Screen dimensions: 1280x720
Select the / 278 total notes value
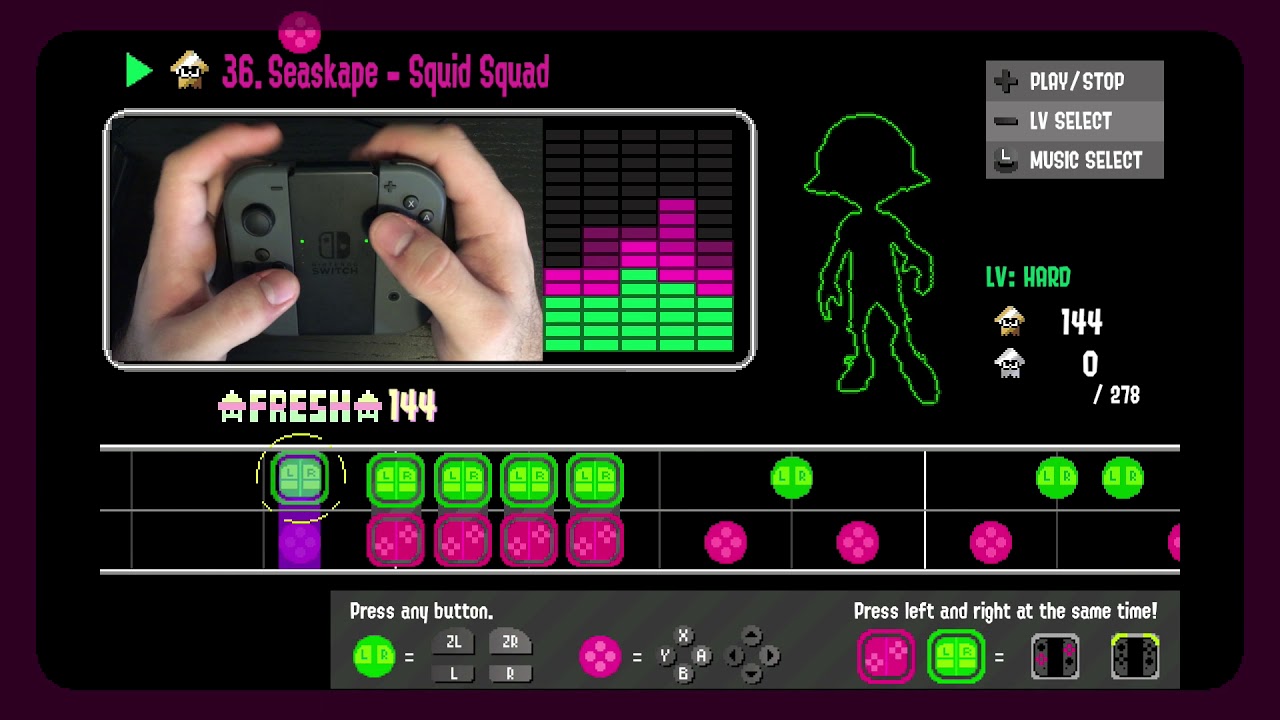coord(1117,395)
